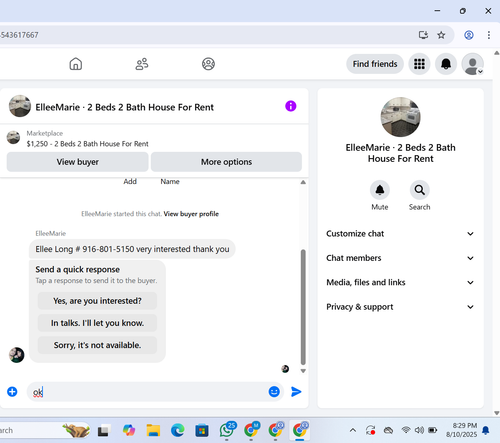This screenshot has height=443, width=500.
Task: Click the OneDrive cloud tray icon
Action: tap(388, 431)
